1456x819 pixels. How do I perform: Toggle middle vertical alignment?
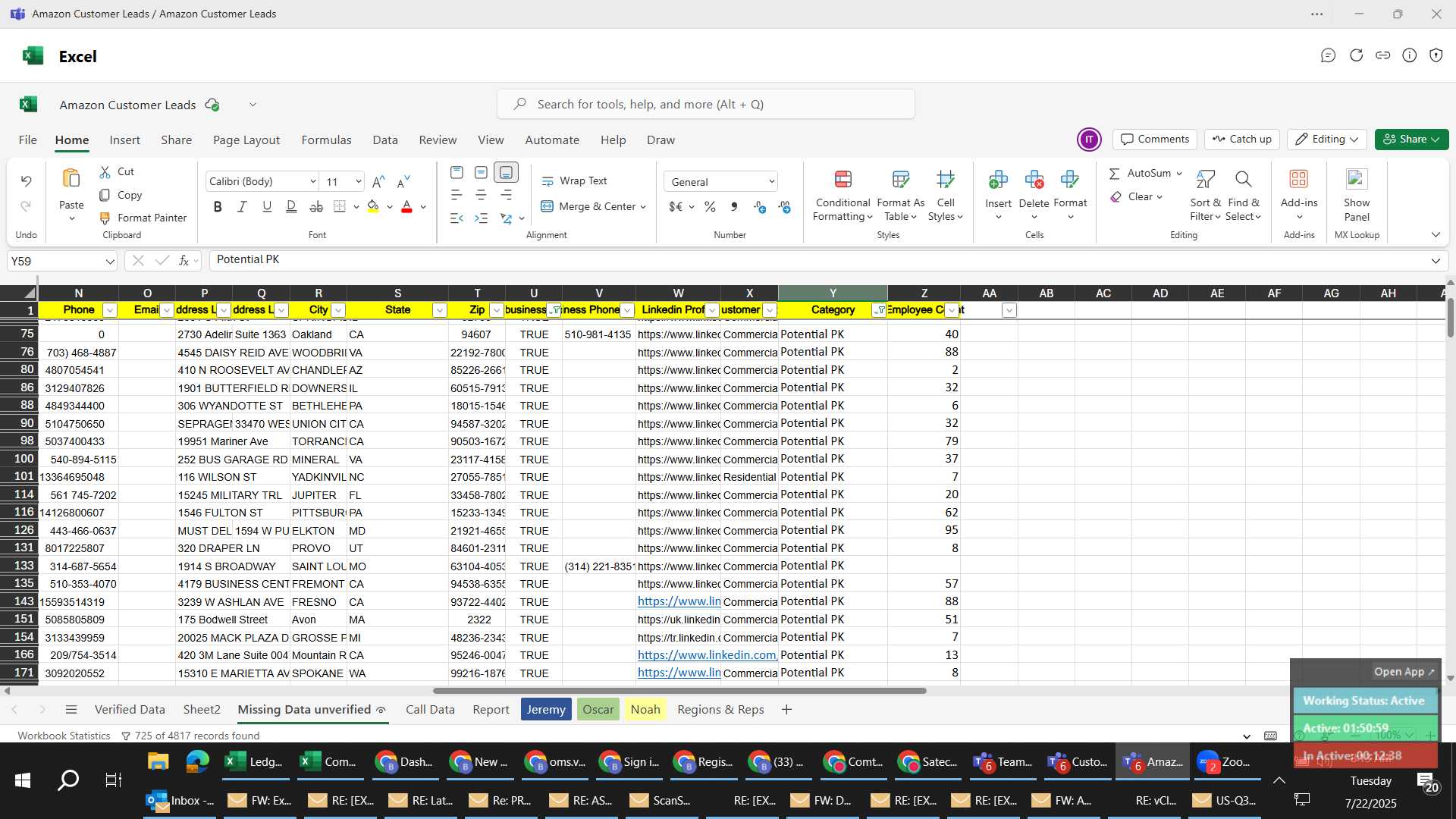tap(481, 172)
